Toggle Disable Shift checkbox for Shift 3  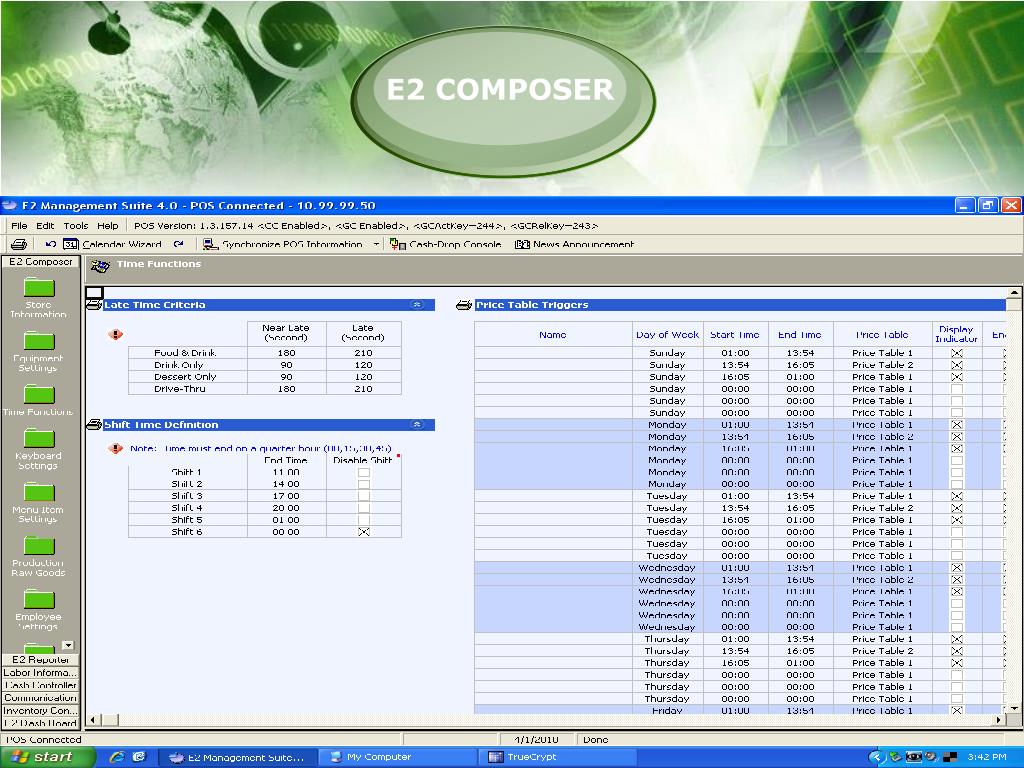pyautogui.click(x=364, y=496)
